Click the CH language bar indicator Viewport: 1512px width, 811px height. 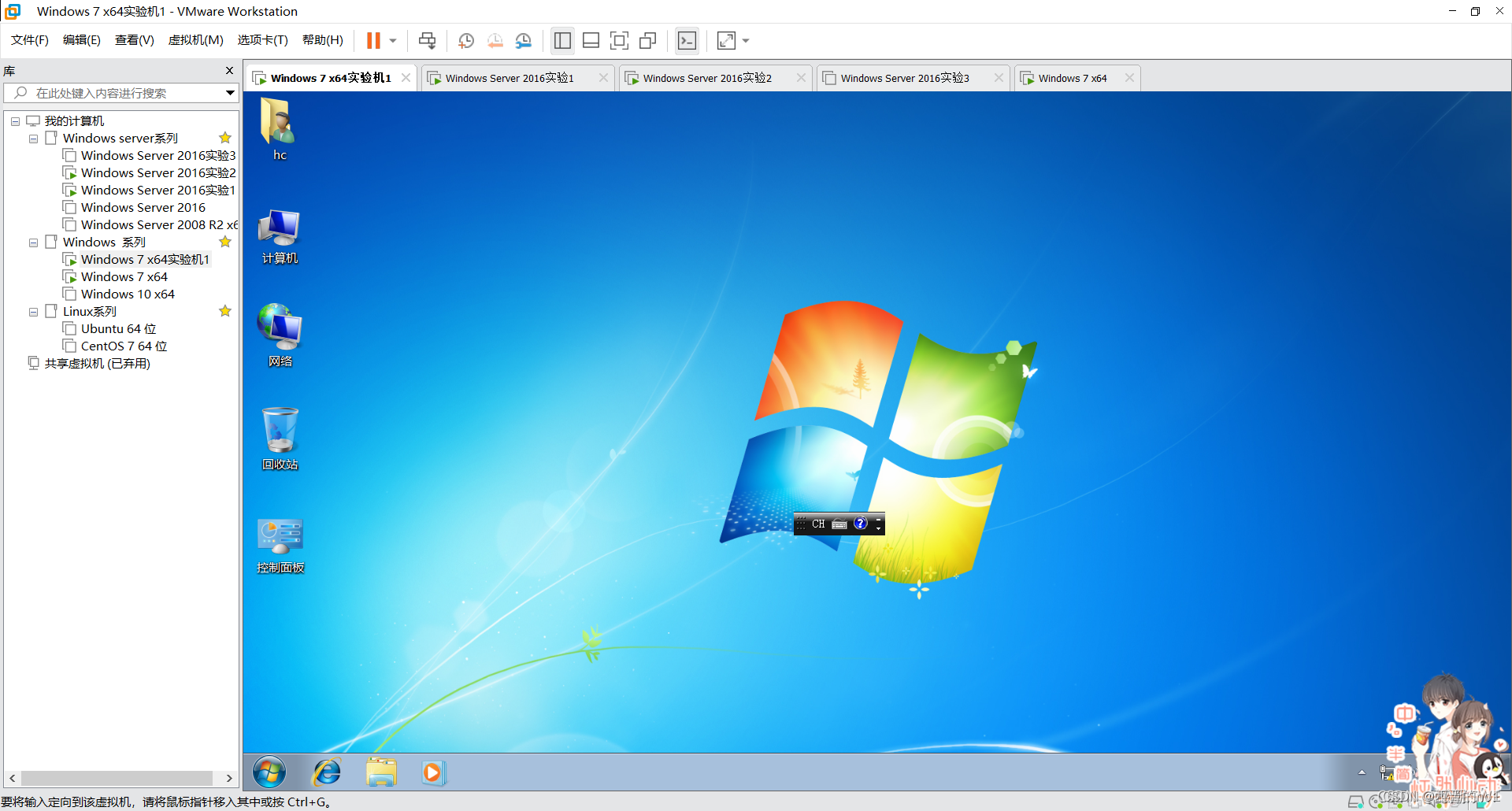pyautogui.click(x=818, y=524)
